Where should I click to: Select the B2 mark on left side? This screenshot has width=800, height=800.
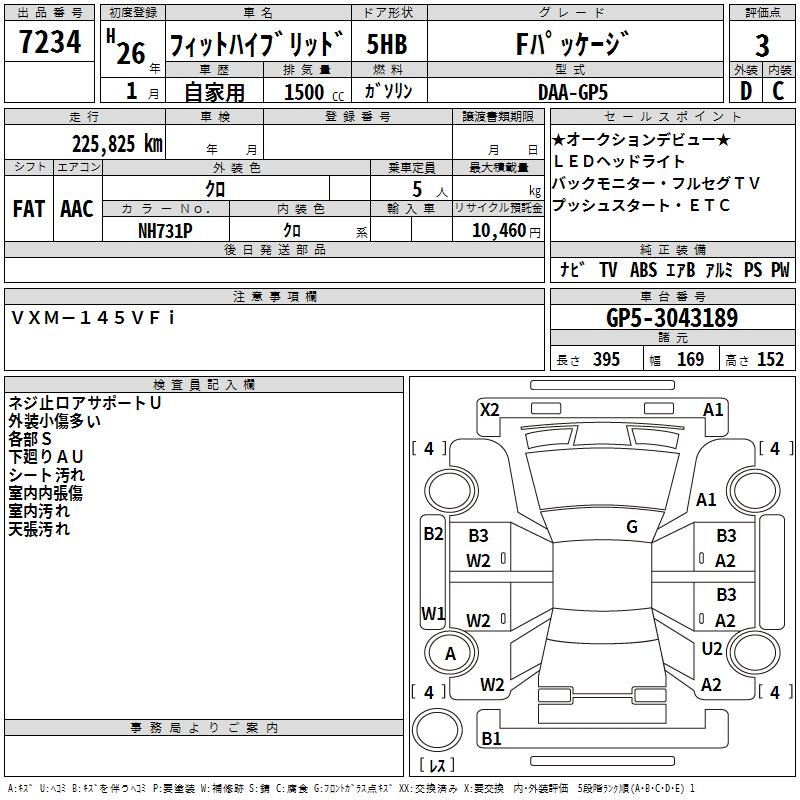tap(432, 534)
